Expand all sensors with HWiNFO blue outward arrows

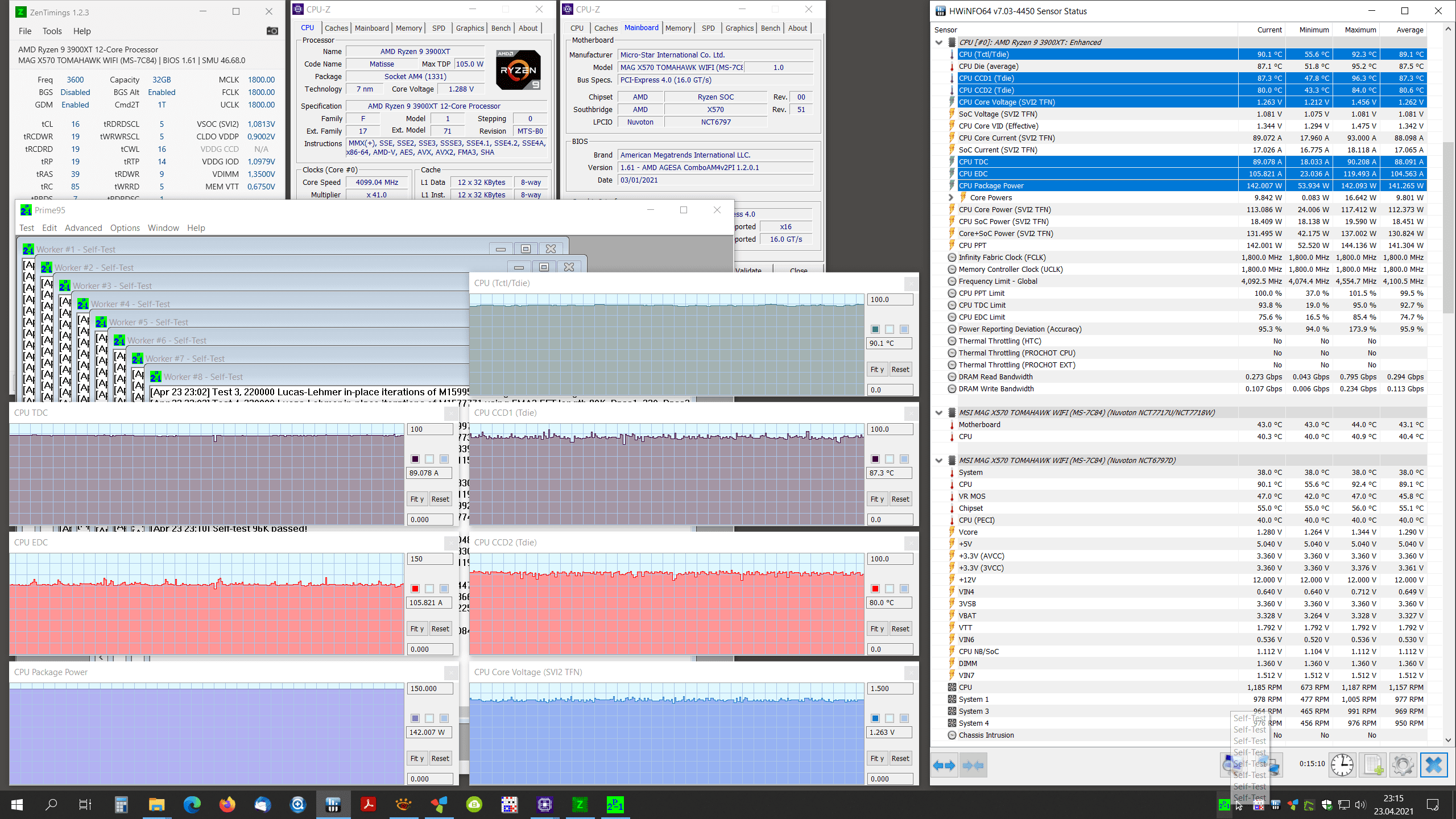click(x=945, y=766)
